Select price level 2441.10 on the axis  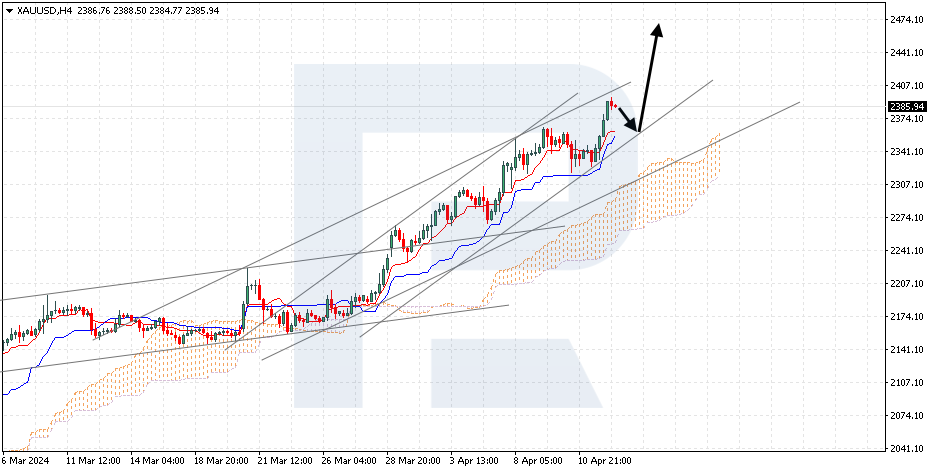[907, 53]
